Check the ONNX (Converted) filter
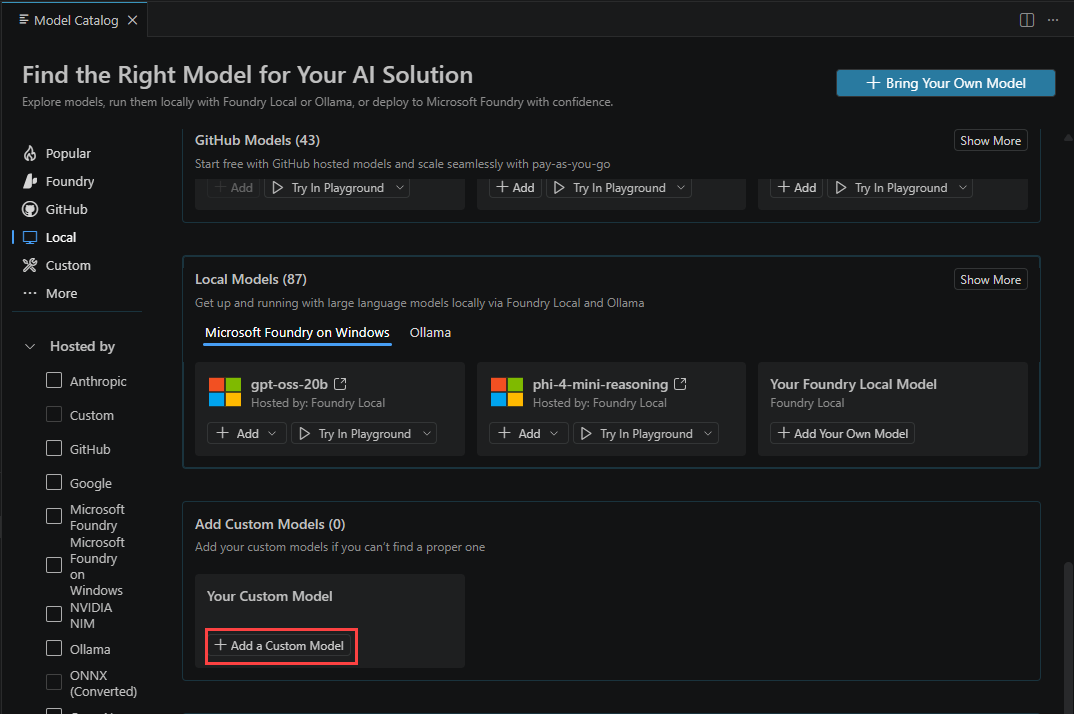The width and height of the screenshot is (1074, 714). [54, 682]
